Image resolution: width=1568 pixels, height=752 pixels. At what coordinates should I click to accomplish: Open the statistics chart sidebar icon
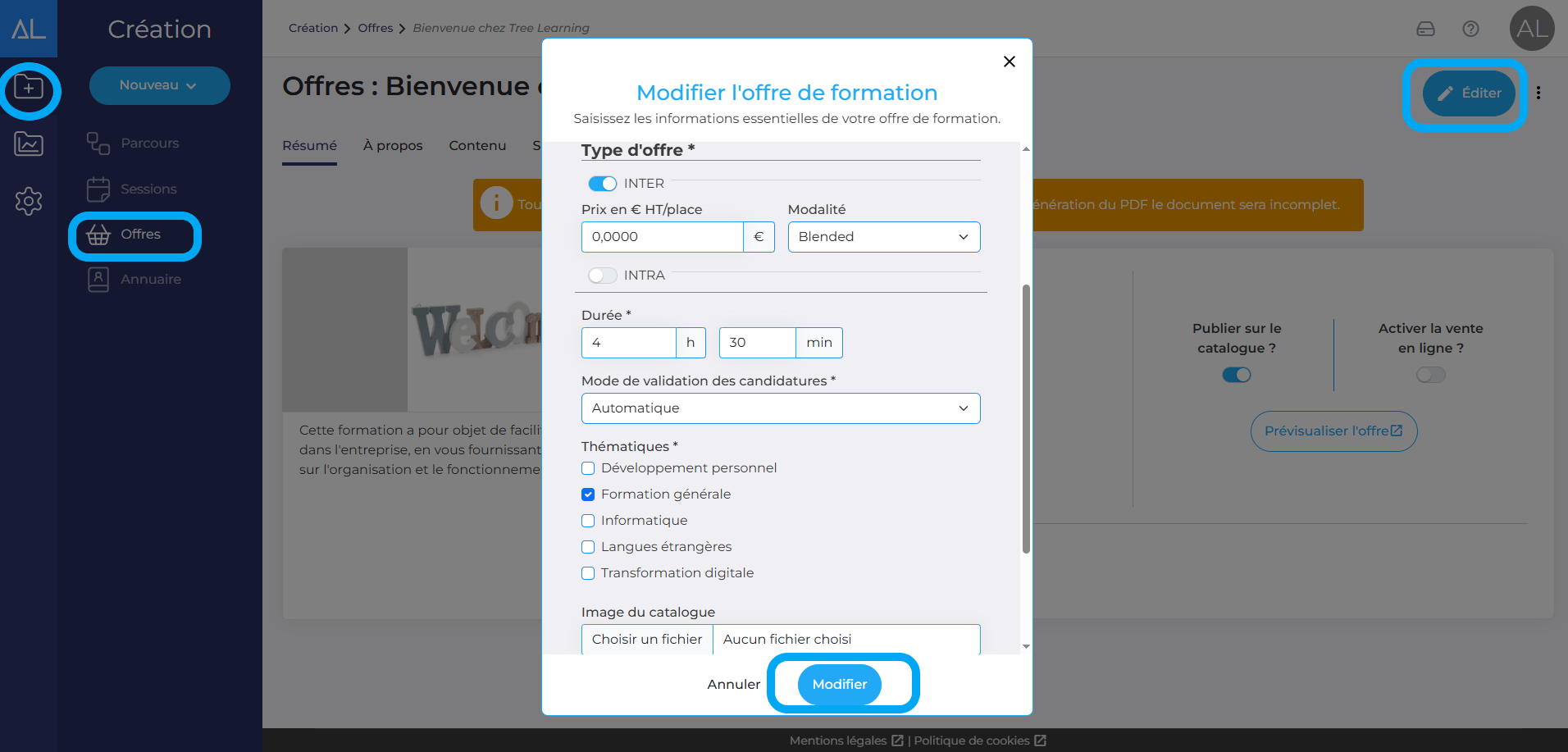[29, 144]
